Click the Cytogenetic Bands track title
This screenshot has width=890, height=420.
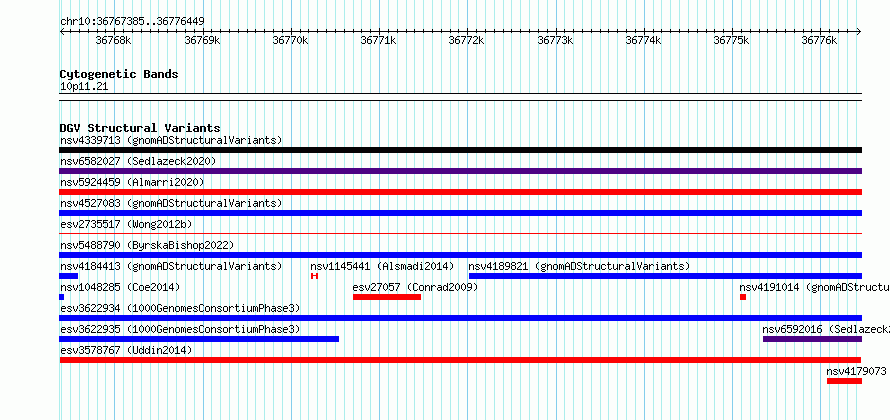coord(119,74)
